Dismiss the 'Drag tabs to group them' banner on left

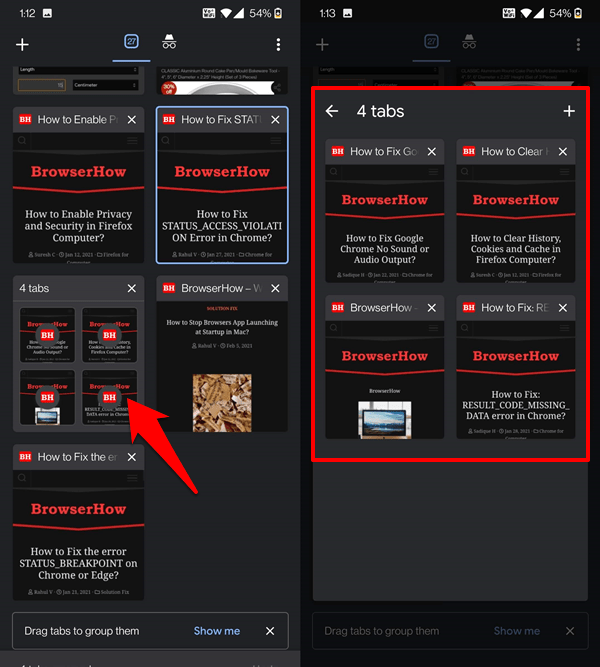(270, 631)
